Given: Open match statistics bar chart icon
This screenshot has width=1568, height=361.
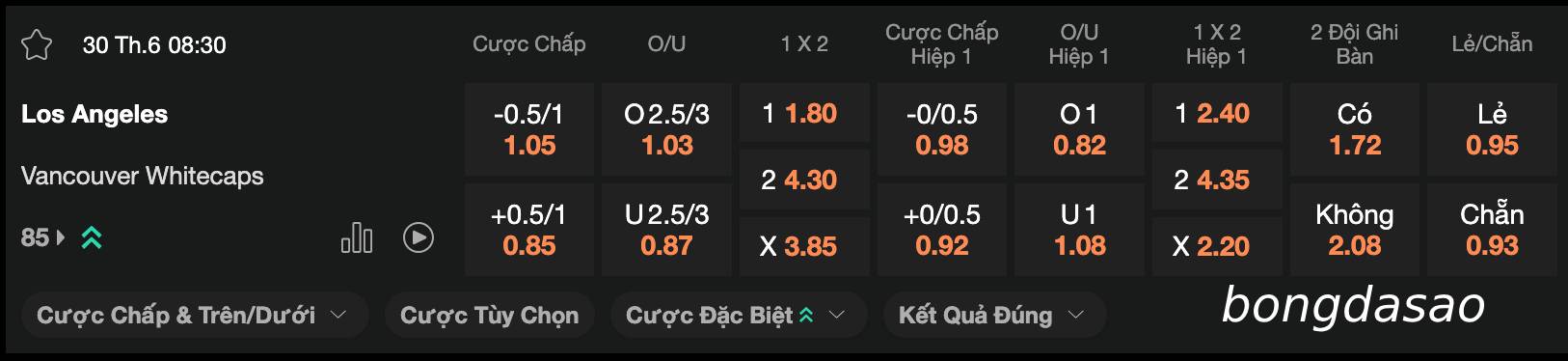Looking at the screenshot, I should [357, 237].
